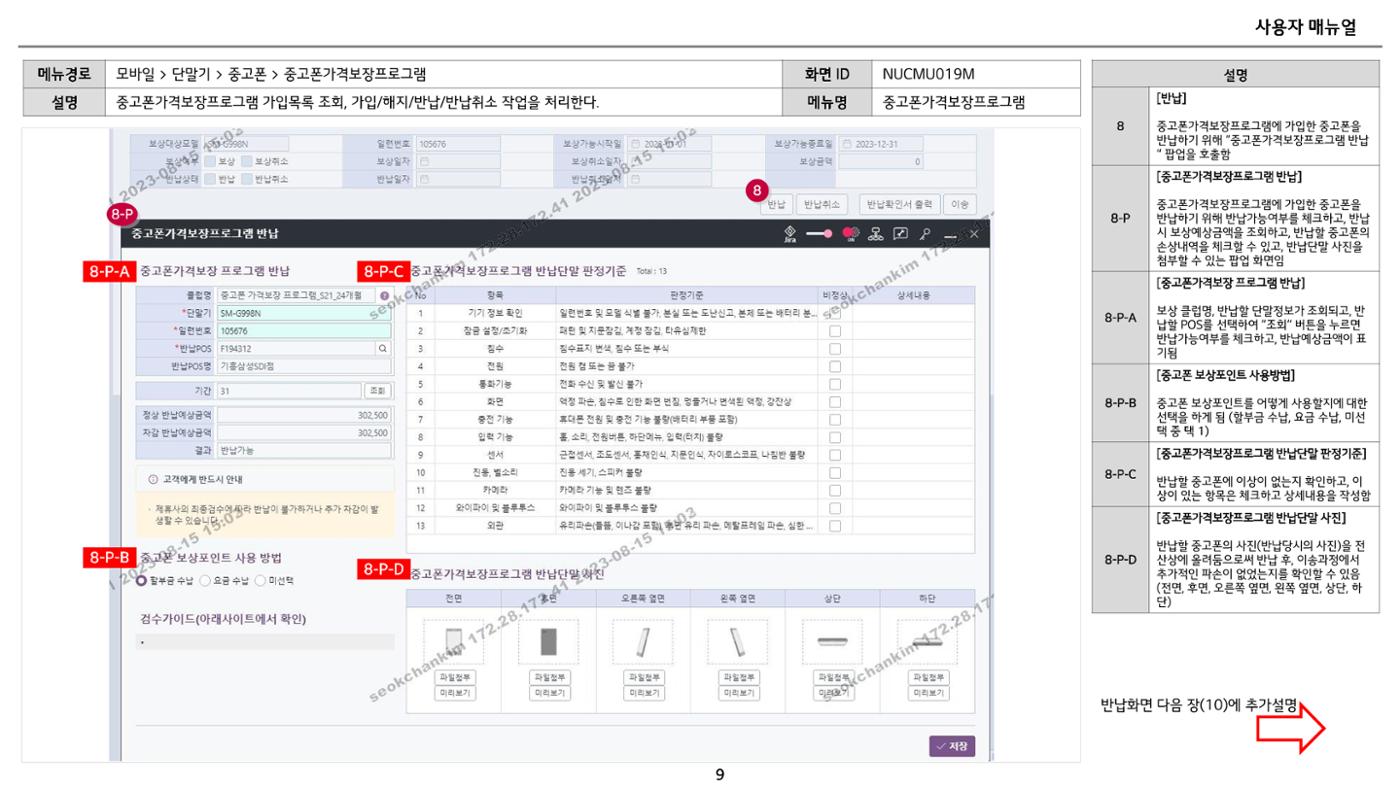
Task: Click the 하단 photo placeholder
Action: pos(926,642)
